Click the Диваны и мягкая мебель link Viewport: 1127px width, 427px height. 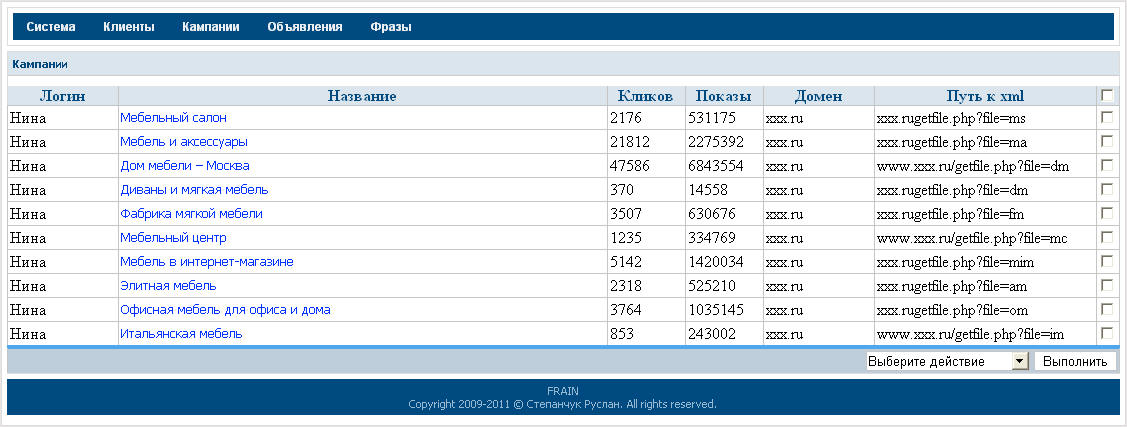194,190
